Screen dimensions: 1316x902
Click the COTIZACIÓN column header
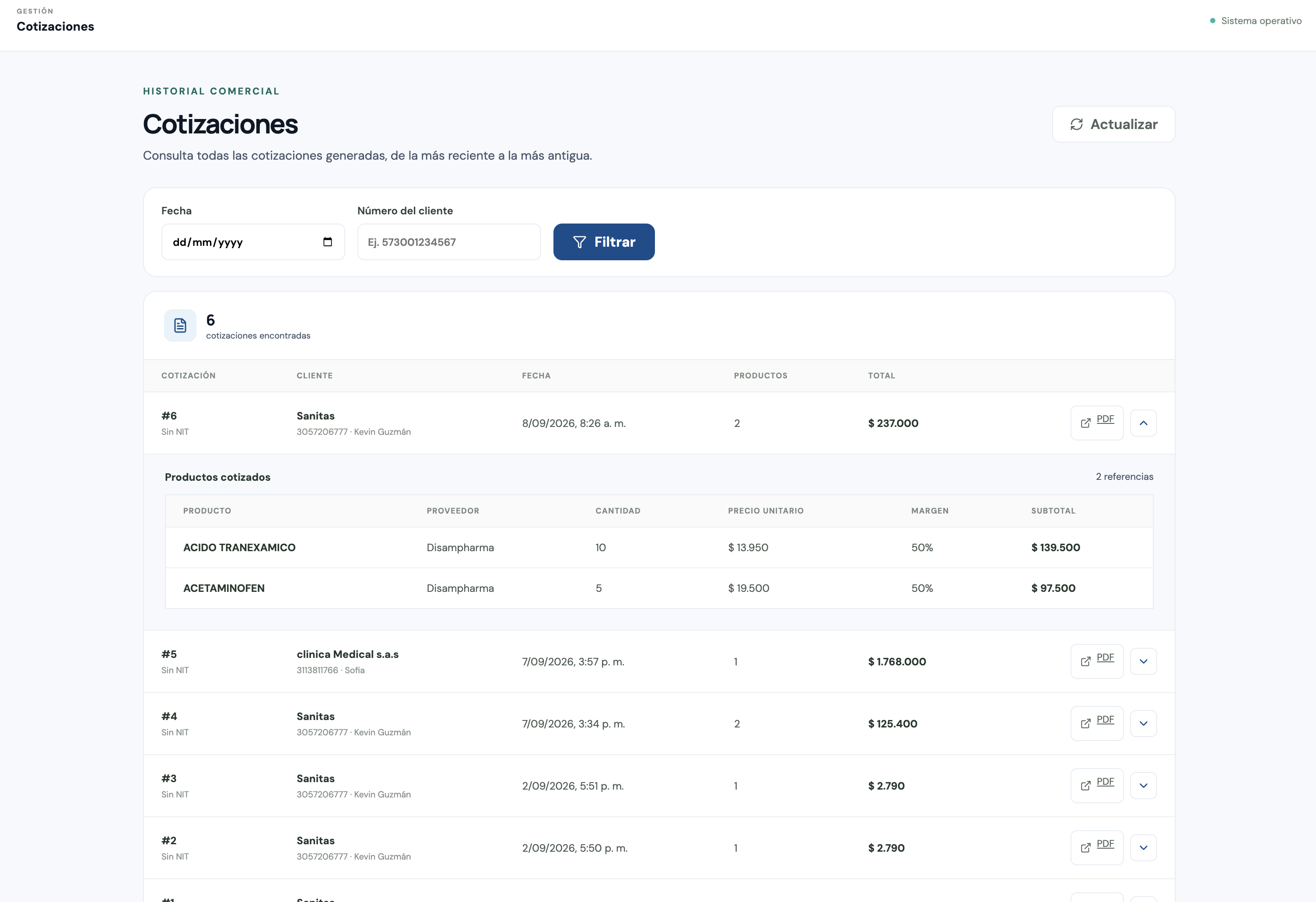coord(189,375)
